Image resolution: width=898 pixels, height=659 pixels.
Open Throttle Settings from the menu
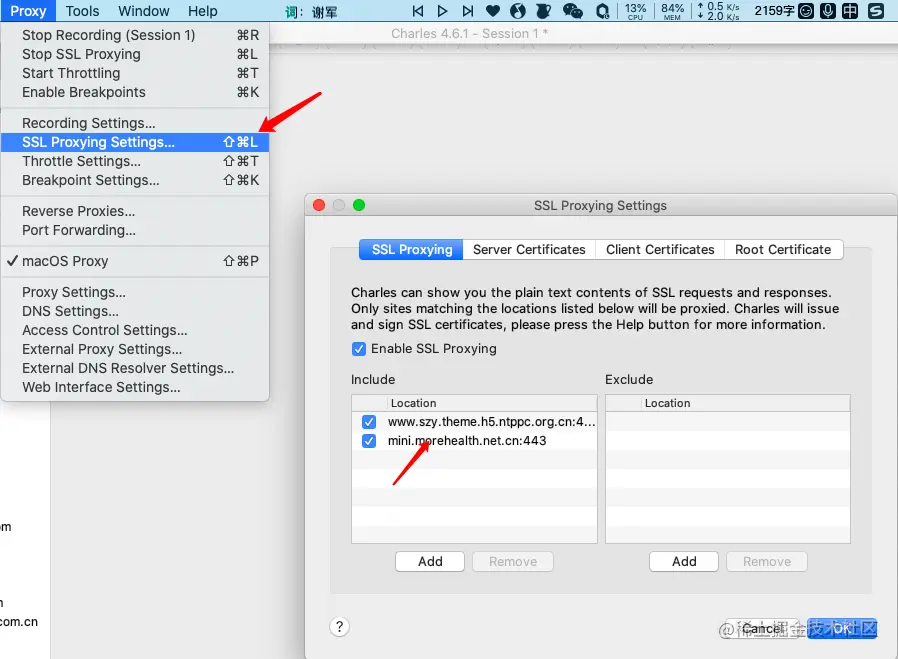[135, 161]
